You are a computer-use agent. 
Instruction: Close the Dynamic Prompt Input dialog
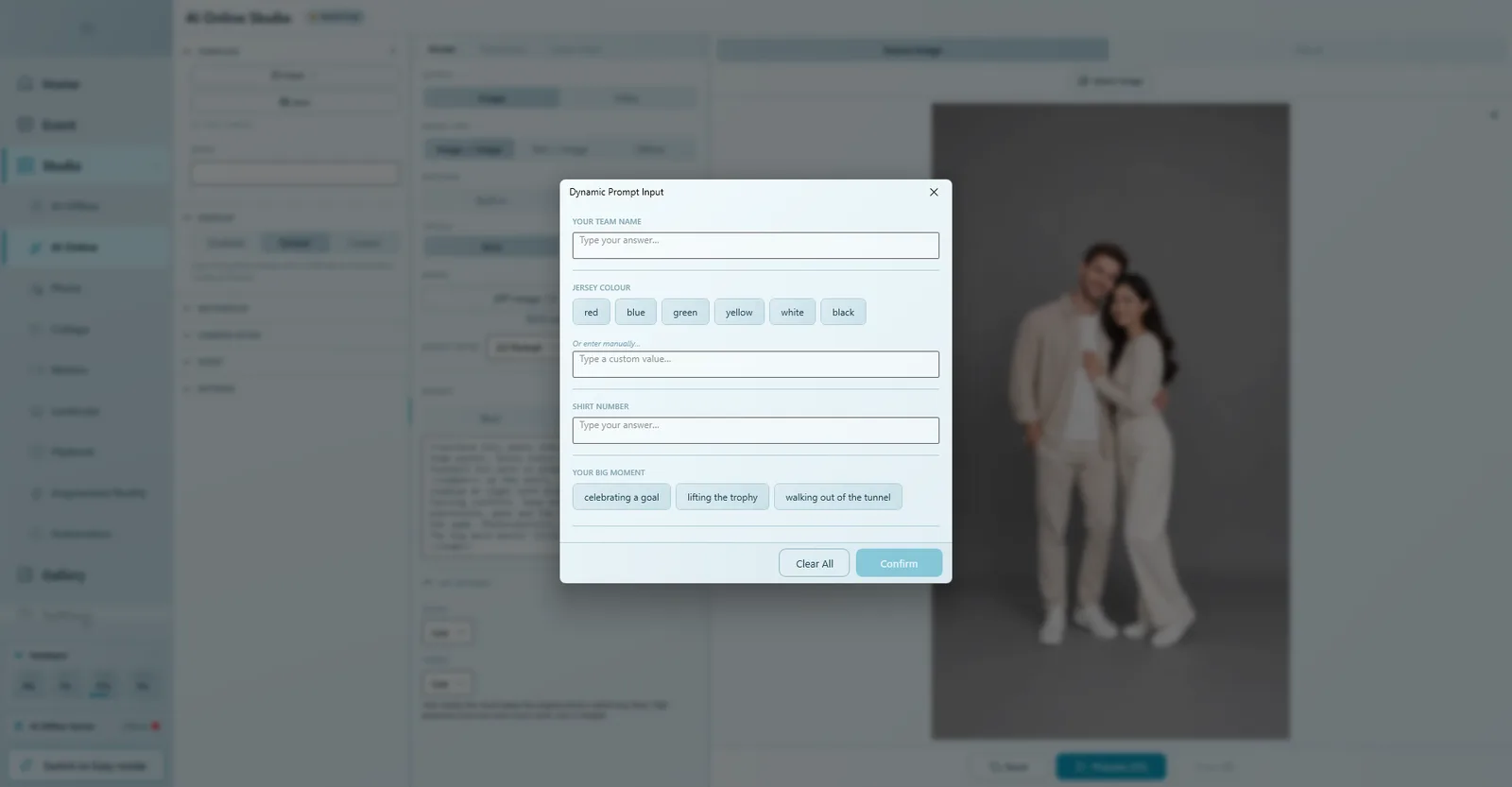[934, 192]
